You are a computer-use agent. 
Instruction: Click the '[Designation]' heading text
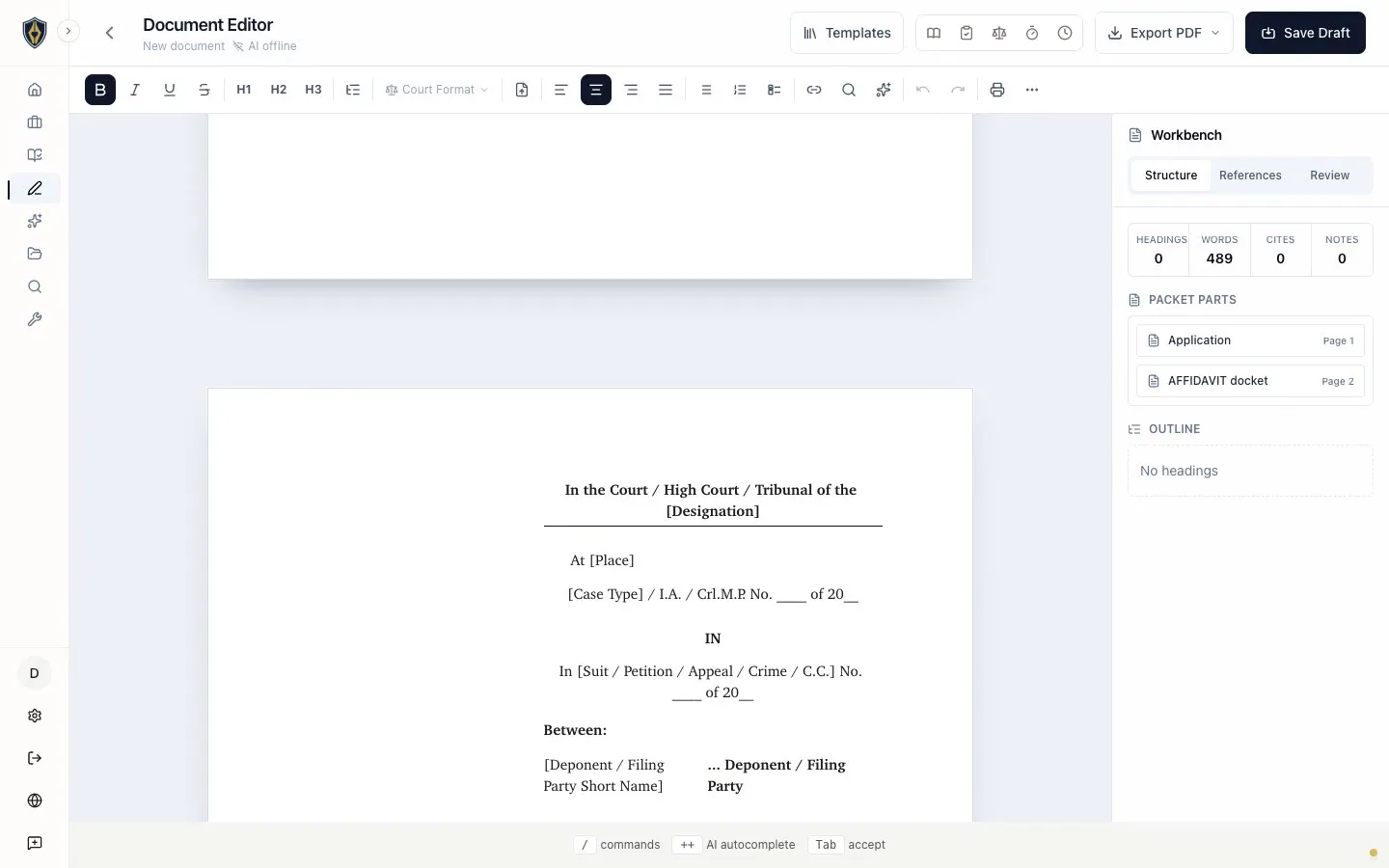(713, 511)
